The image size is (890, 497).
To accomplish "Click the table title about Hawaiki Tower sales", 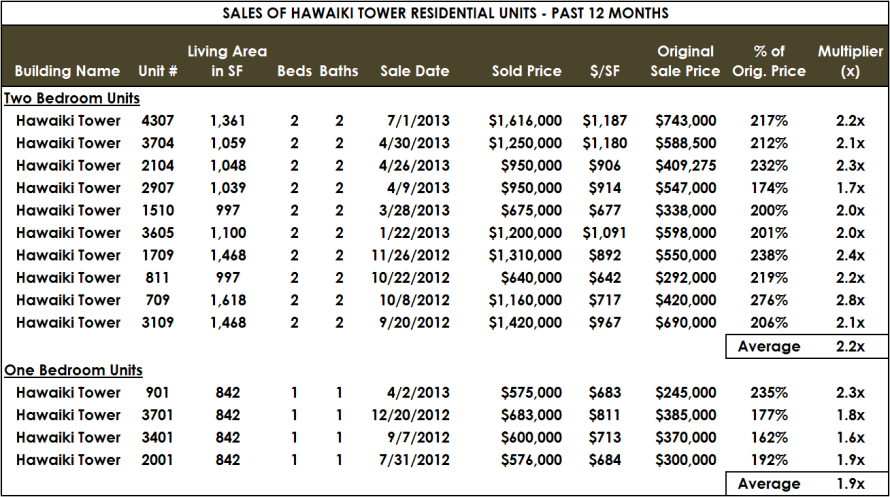I will 445,13.
